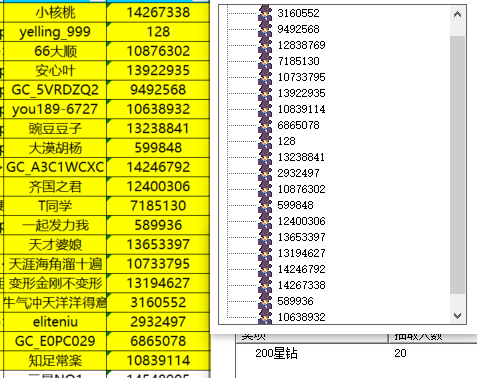477x378 pixels.
Task: Select spreadsheet cell 大漠胡杨
Action: coord(55,148)
